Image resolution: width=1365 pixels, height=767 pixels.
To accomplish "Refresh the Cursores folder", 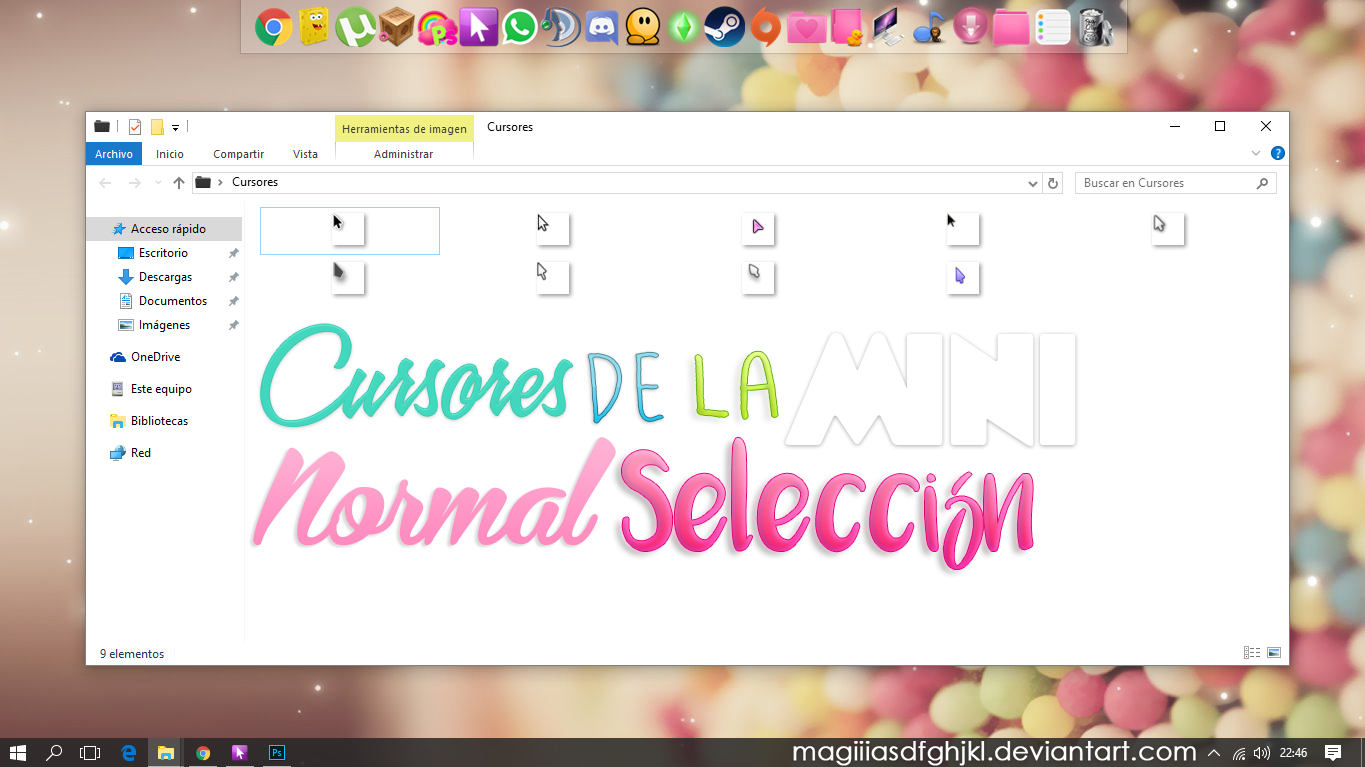I will 1052,183.
